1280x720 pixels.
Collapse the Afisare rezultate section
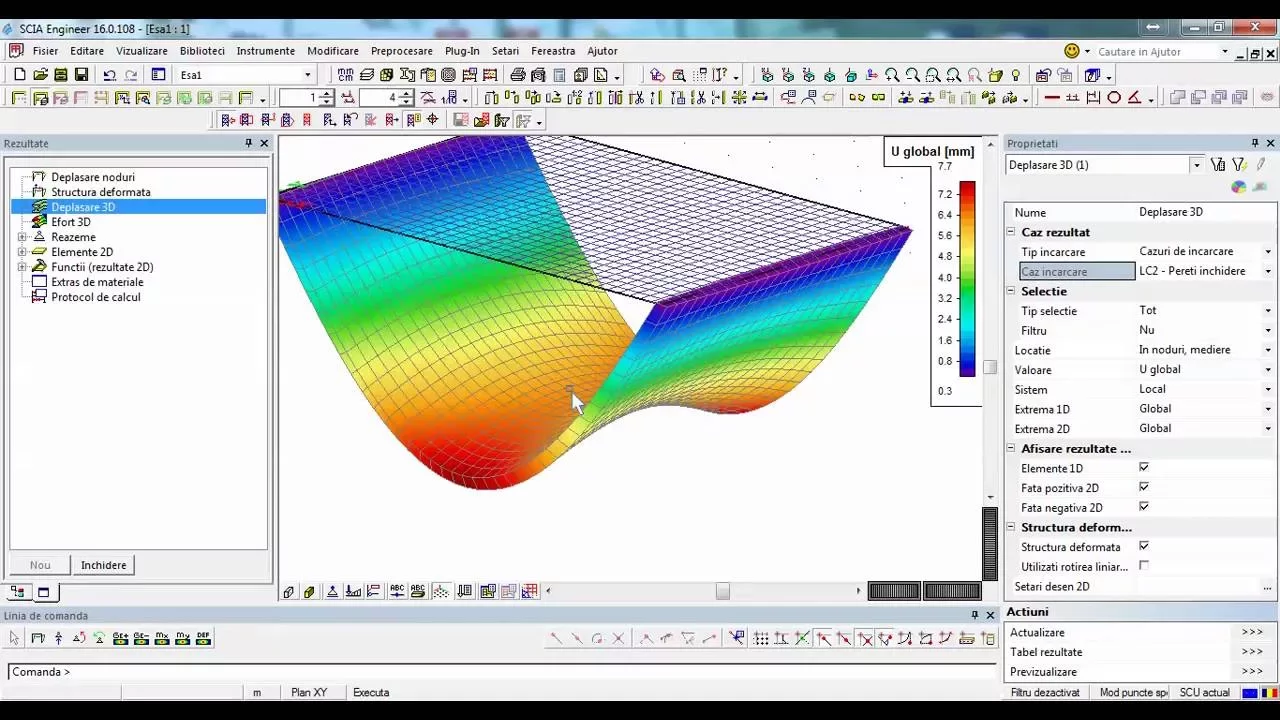1011,449
